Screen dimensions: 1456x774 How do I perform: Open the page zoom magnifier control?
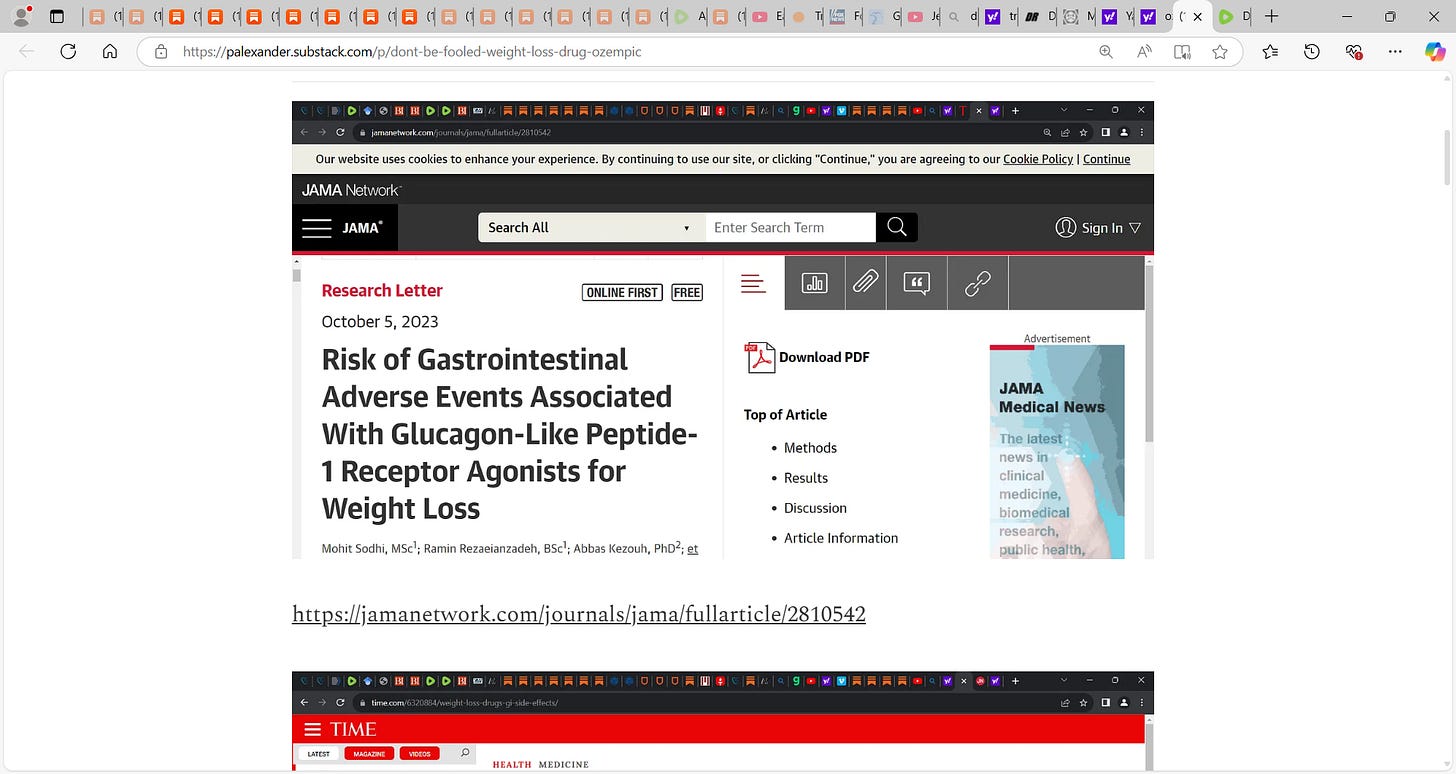(x=1106, y=52)
